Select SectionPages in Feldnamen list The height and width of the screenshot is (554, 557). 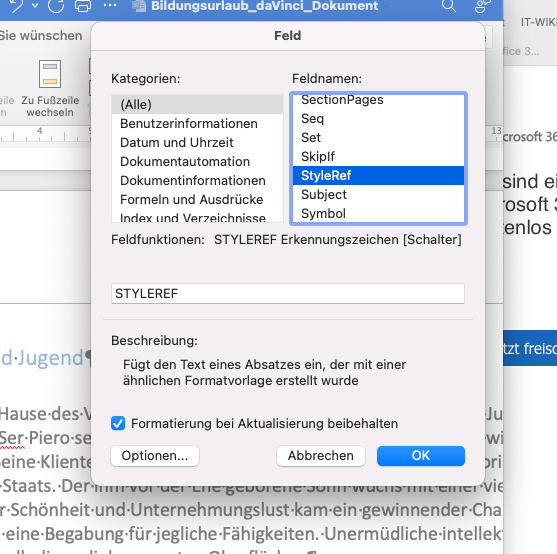378,100
